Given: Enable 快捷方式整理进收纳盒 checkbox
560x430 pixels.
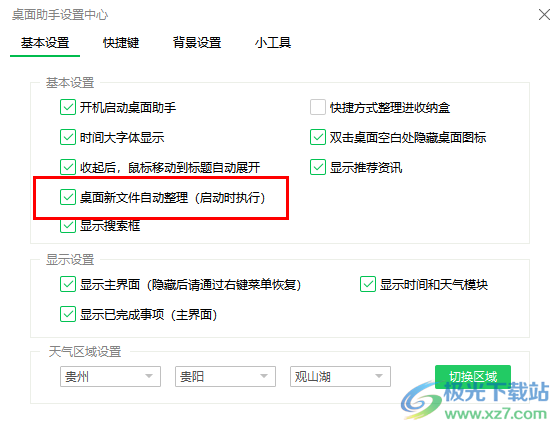Looking at the screenshot, I should pyautogui.click(x=318, y=107).
